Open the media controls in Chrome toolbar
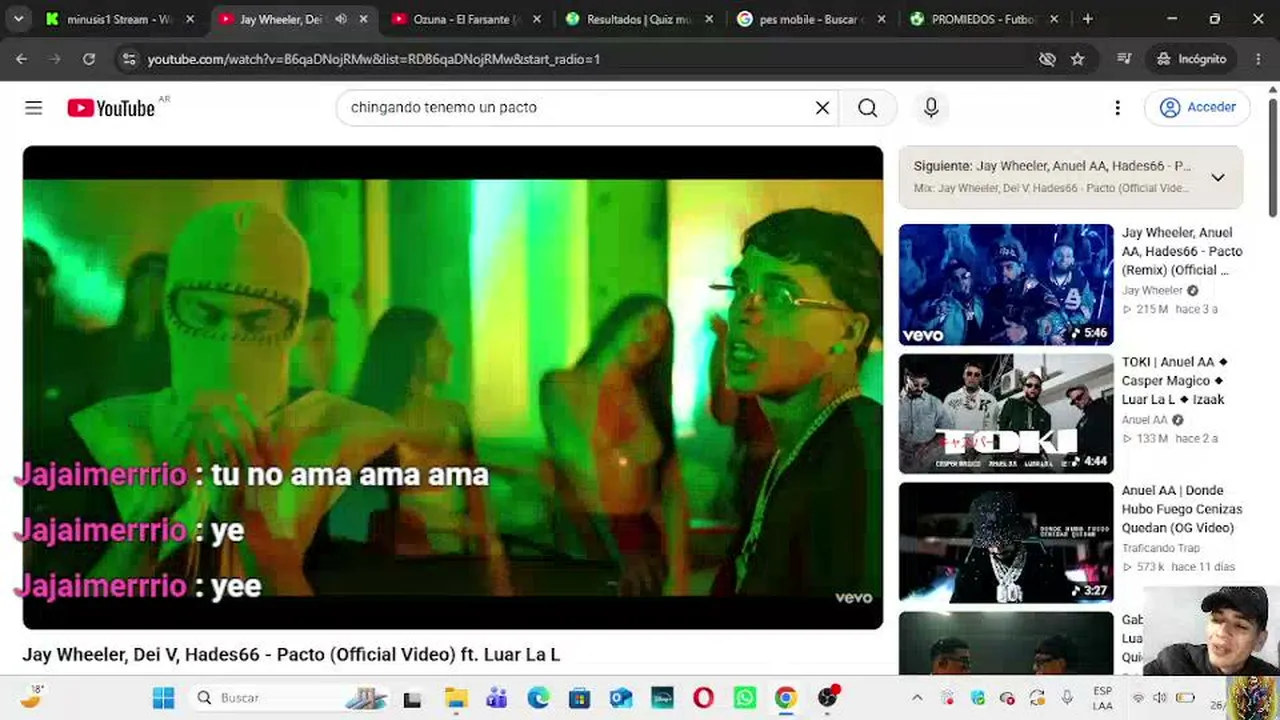This screenshot has height=720, width=1280. click(x=1124, y=59)
